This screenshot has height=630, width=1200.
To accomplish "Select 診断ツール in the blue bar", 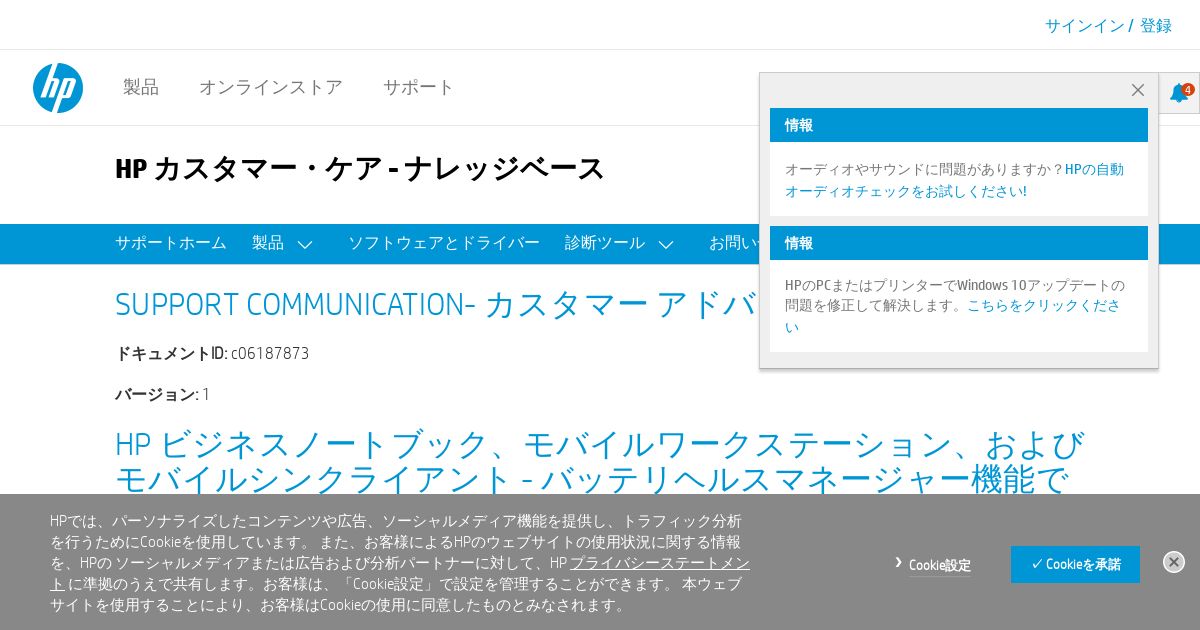I will point(605,243).
